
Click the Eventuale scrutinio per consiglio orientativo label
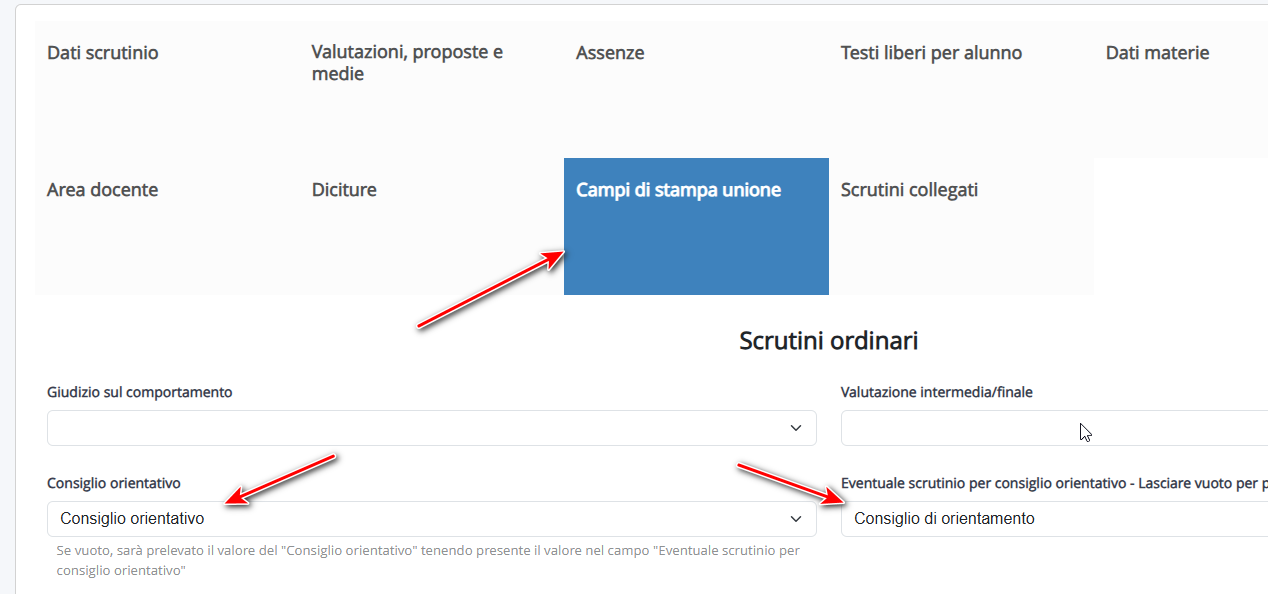(1054, 483)
